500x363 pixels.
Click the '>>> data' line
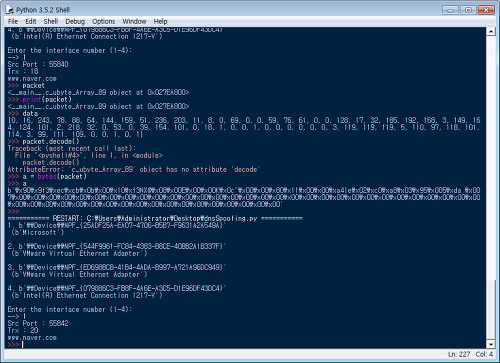coord(23,113)
